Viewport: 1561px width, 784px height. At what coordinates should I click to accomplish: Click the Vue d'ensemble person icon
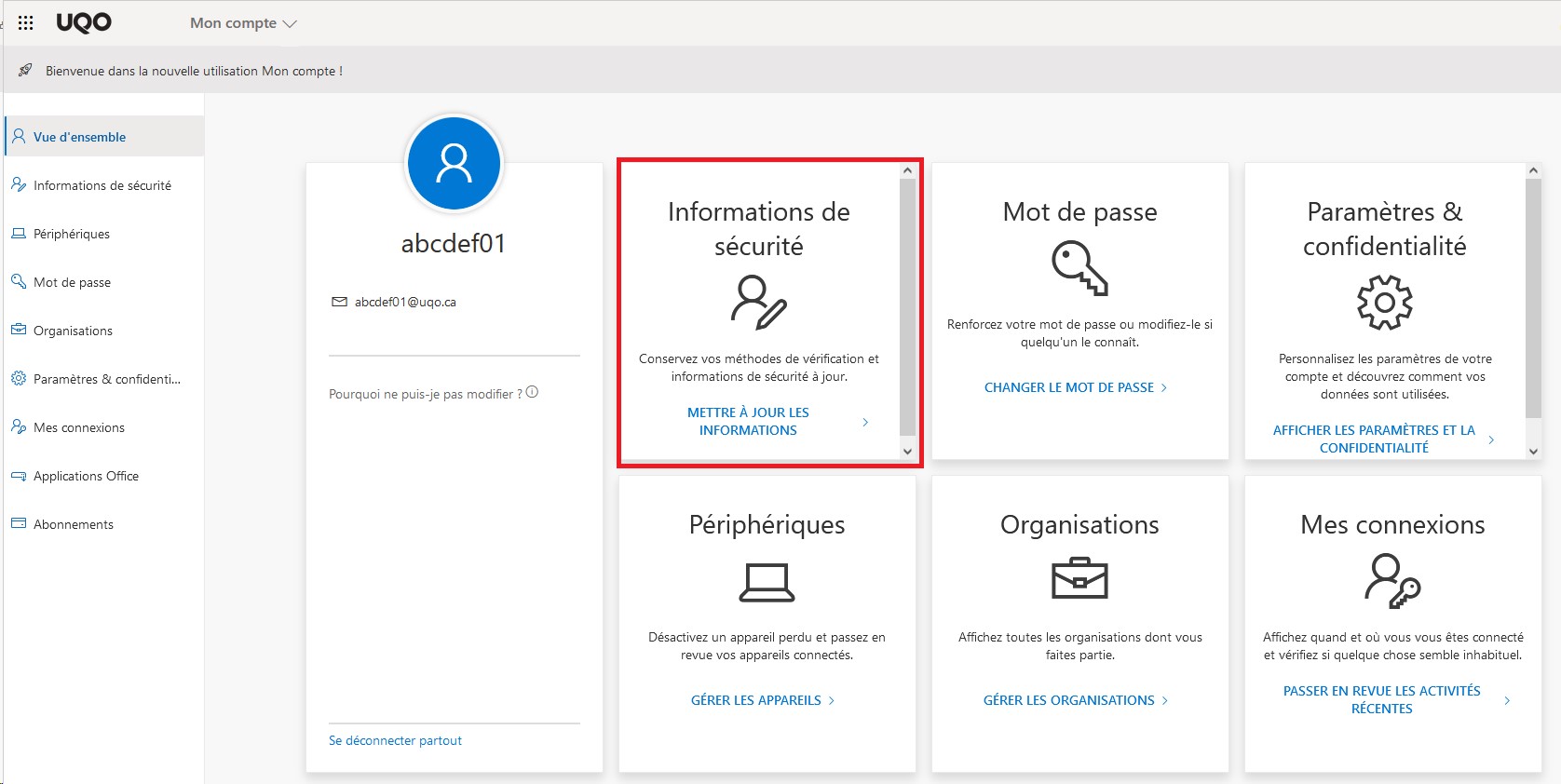tap(19, 136)
